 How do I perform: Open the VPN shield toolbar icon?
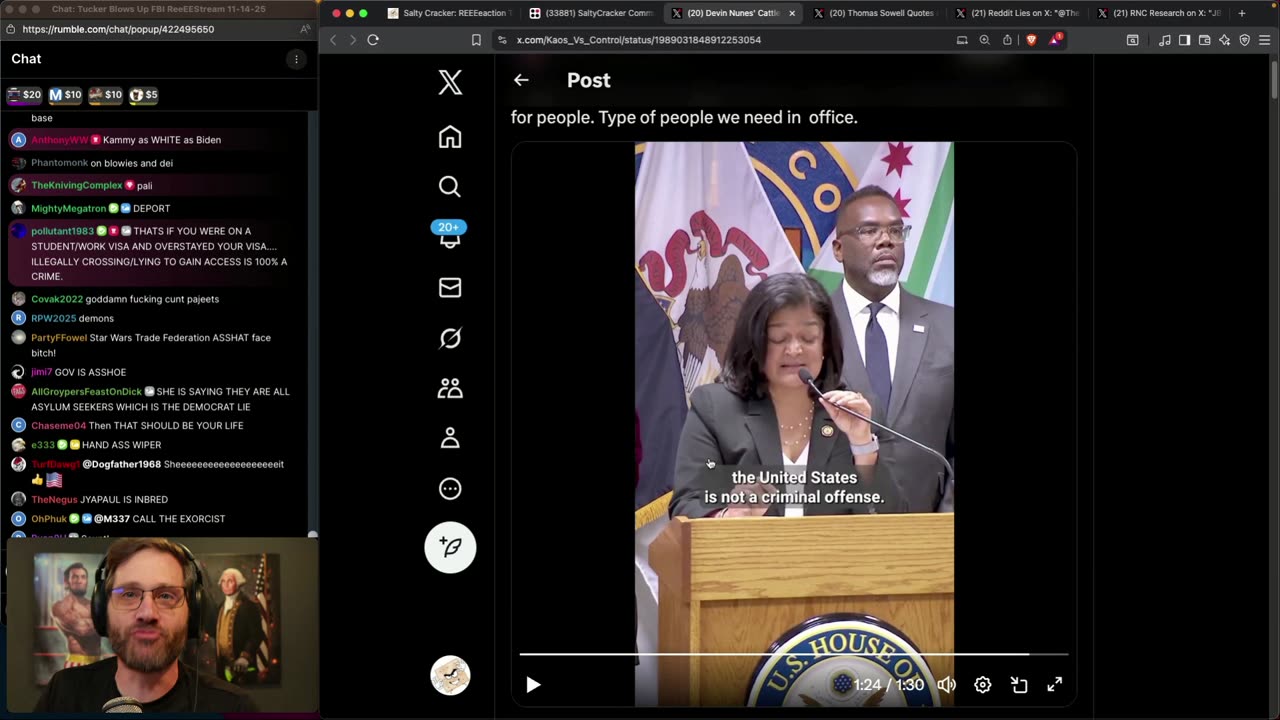coord(1245,40)
